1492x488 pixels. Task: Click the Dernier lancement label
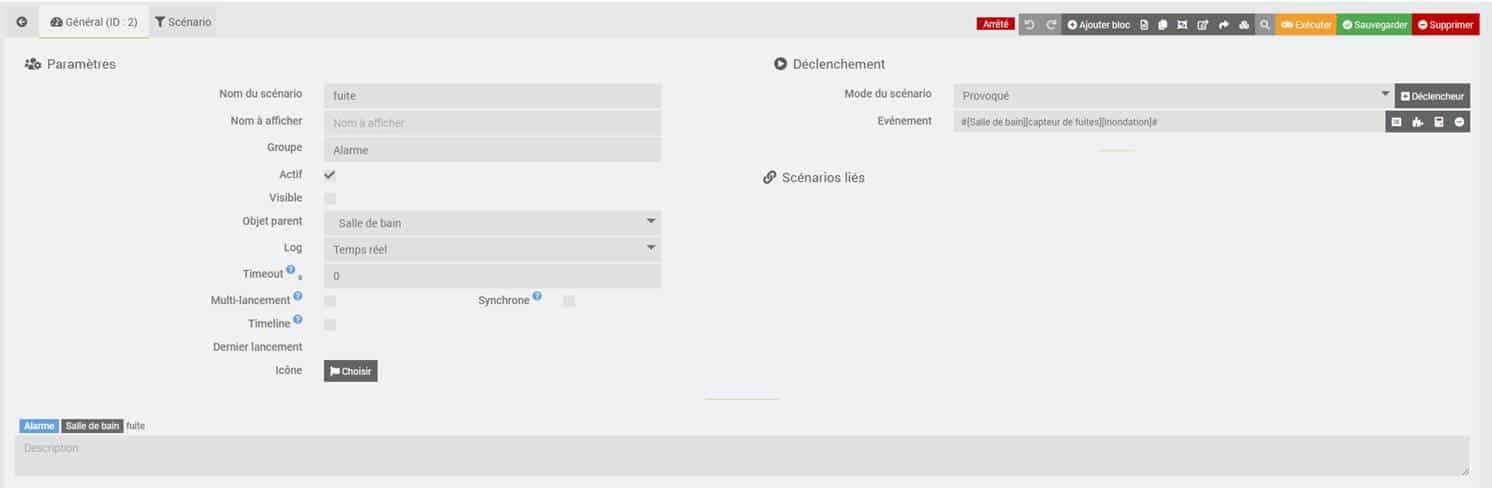pos(257,347)
